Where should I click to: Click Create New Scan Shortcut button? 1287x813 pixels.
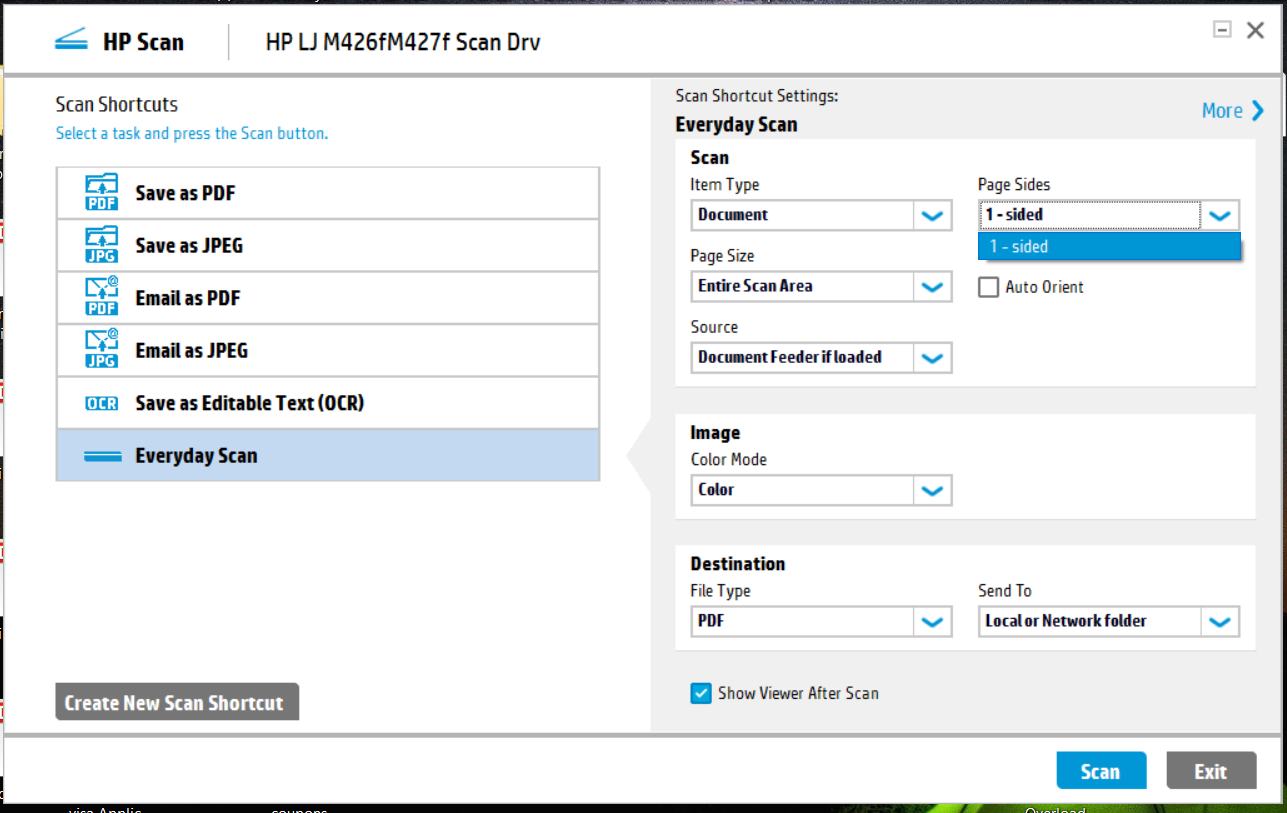click(177, 702)
